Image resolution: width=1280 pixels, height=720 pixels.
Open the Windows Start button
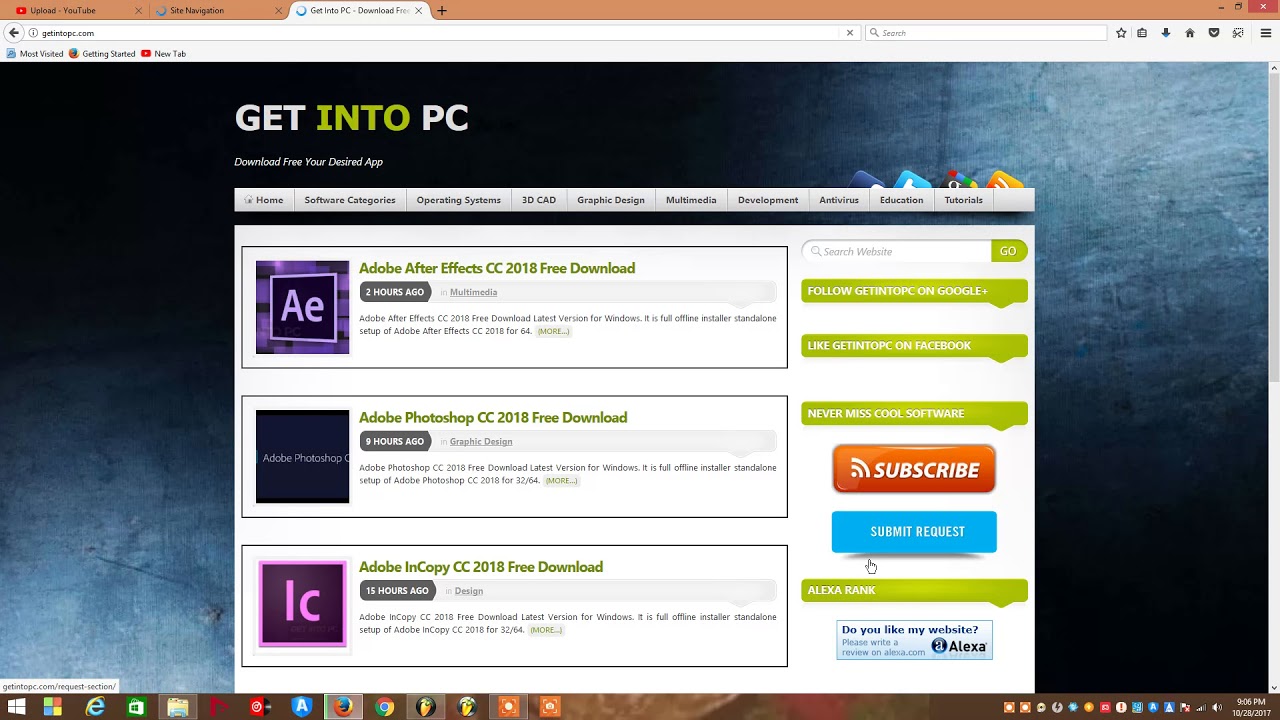(x=16, y=707)
